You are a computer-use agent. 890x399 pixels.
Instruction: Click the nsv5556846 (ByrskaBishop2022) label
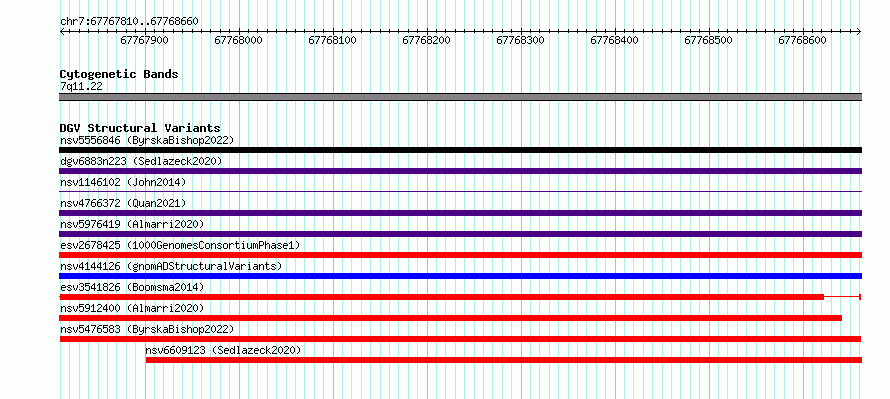point(147,140)
